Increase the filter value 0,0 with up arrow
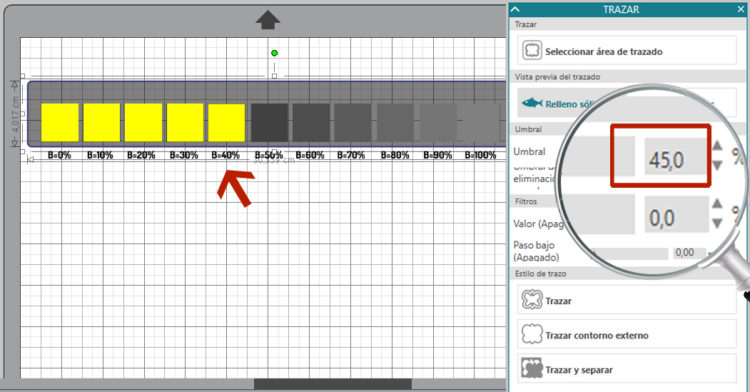Image resolution: width=750 pixels, height=392 pixels. (717, 204)
